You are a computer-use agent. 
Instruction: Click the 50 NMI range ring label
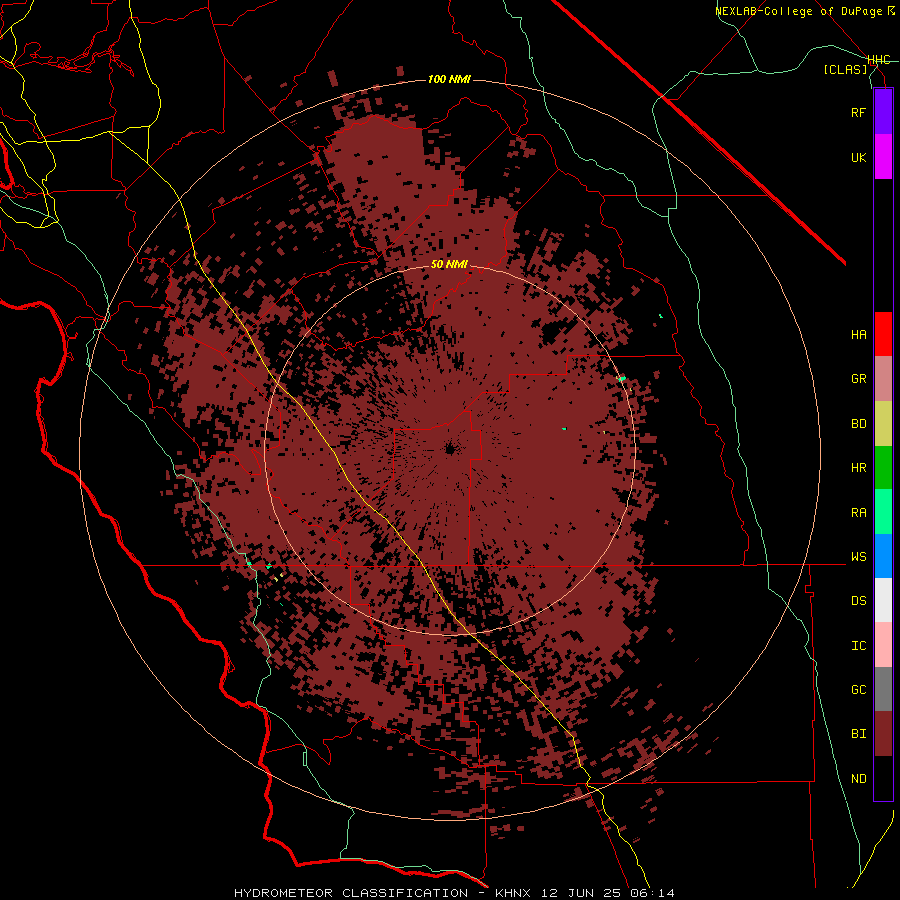(x=449, y=264)
